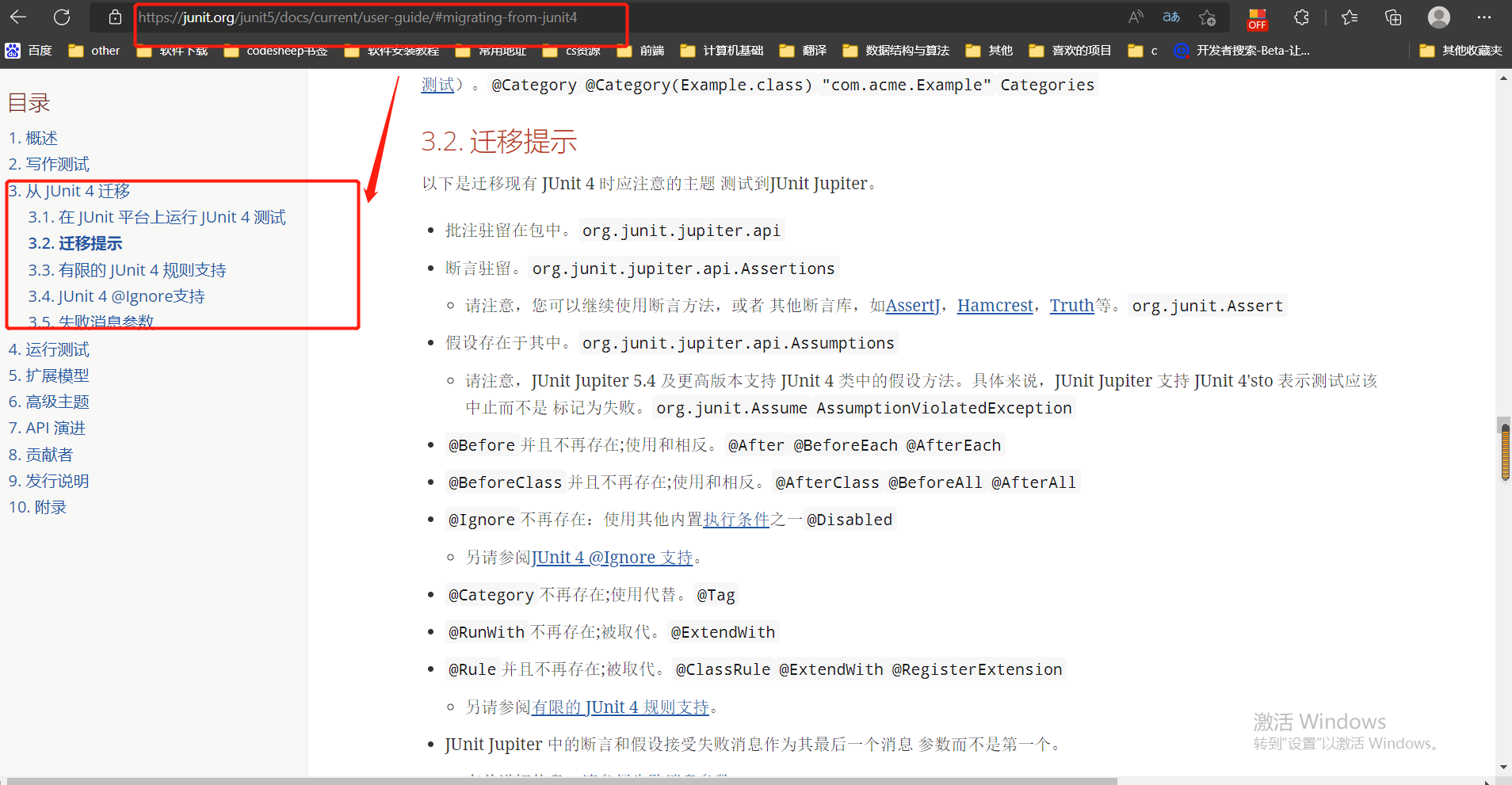
Task: Open the 数据结构与算法 bookmarks folder
Action: click(x=896, y=51)
